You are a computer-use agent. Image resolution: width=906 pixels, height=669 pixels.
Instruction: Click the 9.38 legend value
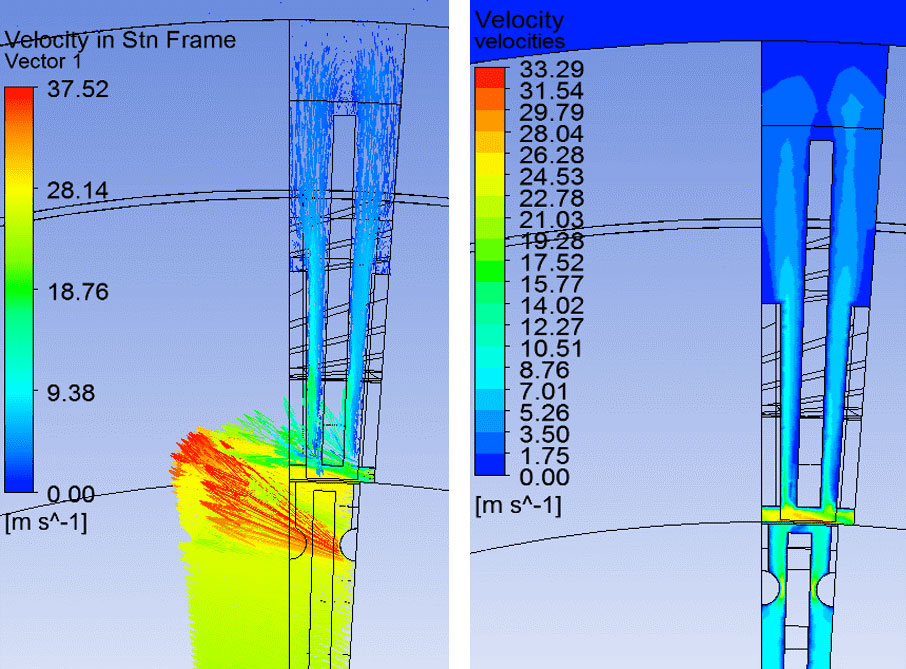point(71,393)
